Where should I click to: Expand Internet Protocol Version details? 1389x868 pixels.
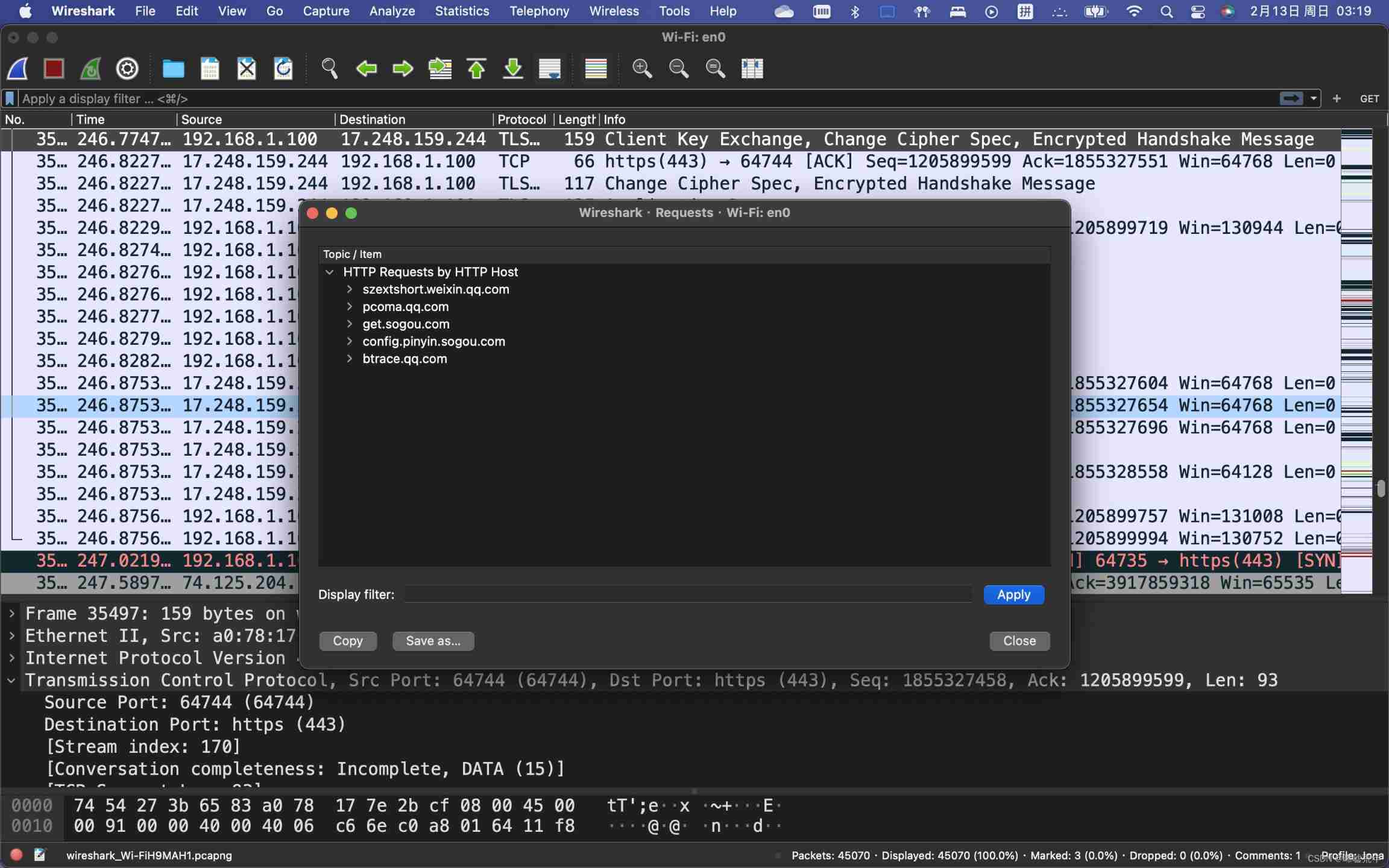(11, 658)
